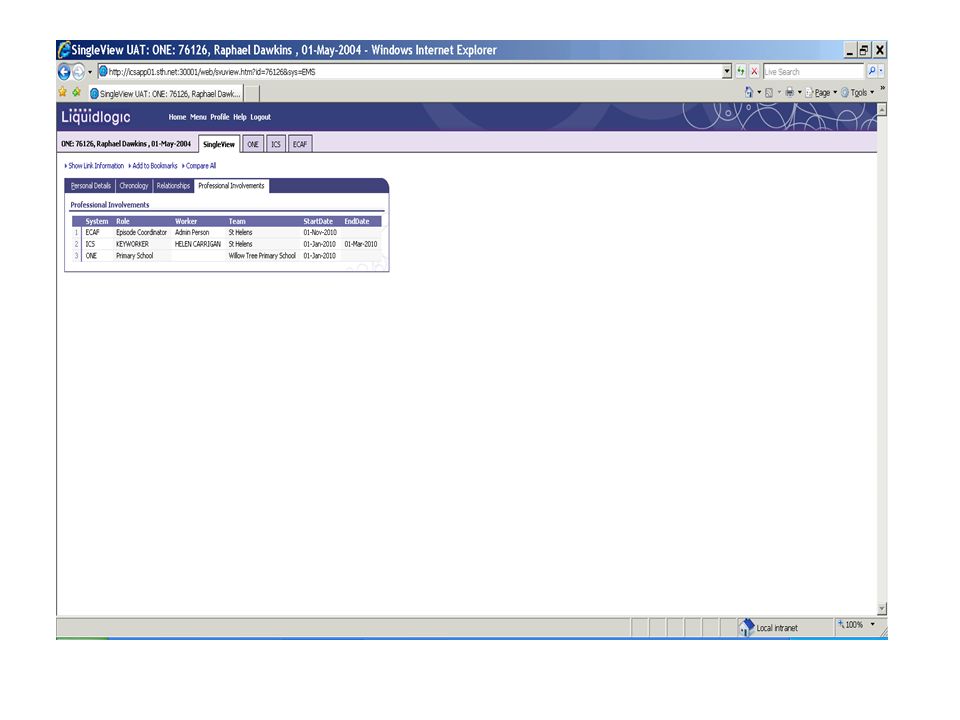Open the recent pages dropdown beside Forward
Image resolution: width=960 pixels, height=720 pixels.
point(90,72)
